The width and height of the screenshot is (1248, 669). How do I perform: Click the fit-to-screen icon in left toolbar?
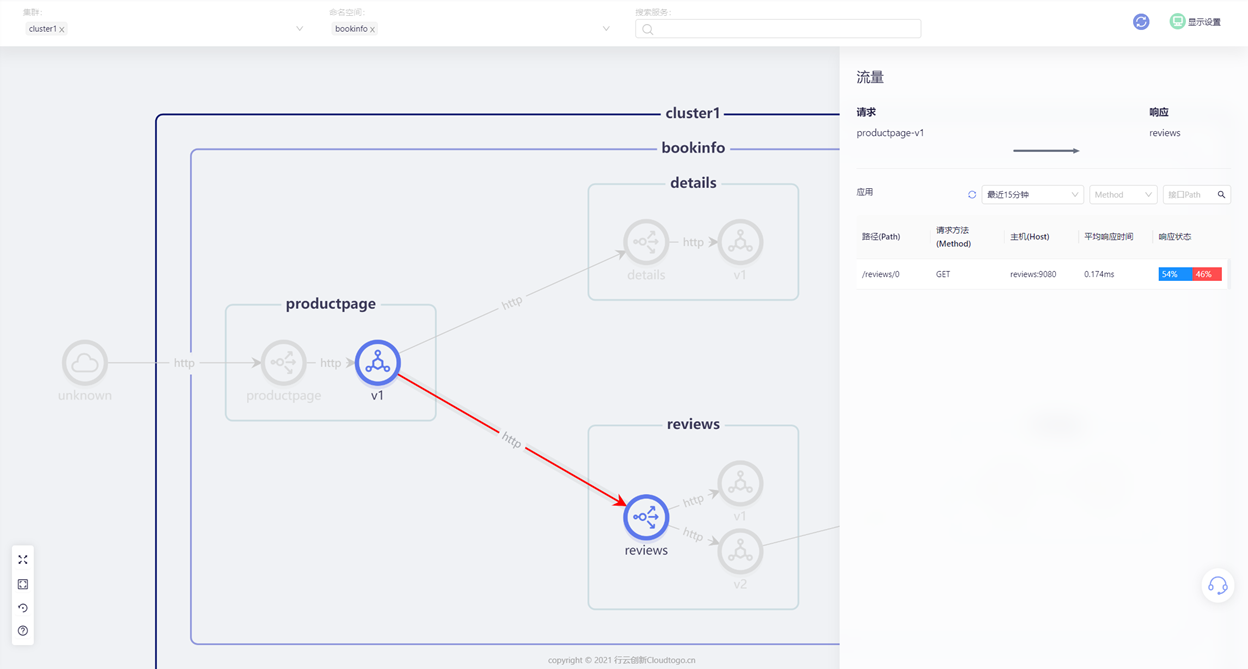tap(23, 584)
